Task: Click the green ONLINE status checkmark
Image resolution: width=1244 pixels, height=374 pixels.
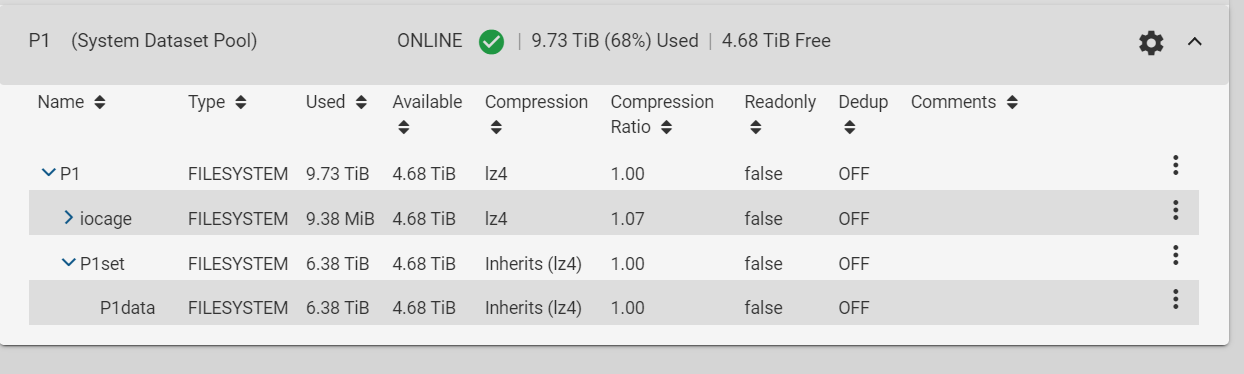Action: pos(491,42)
